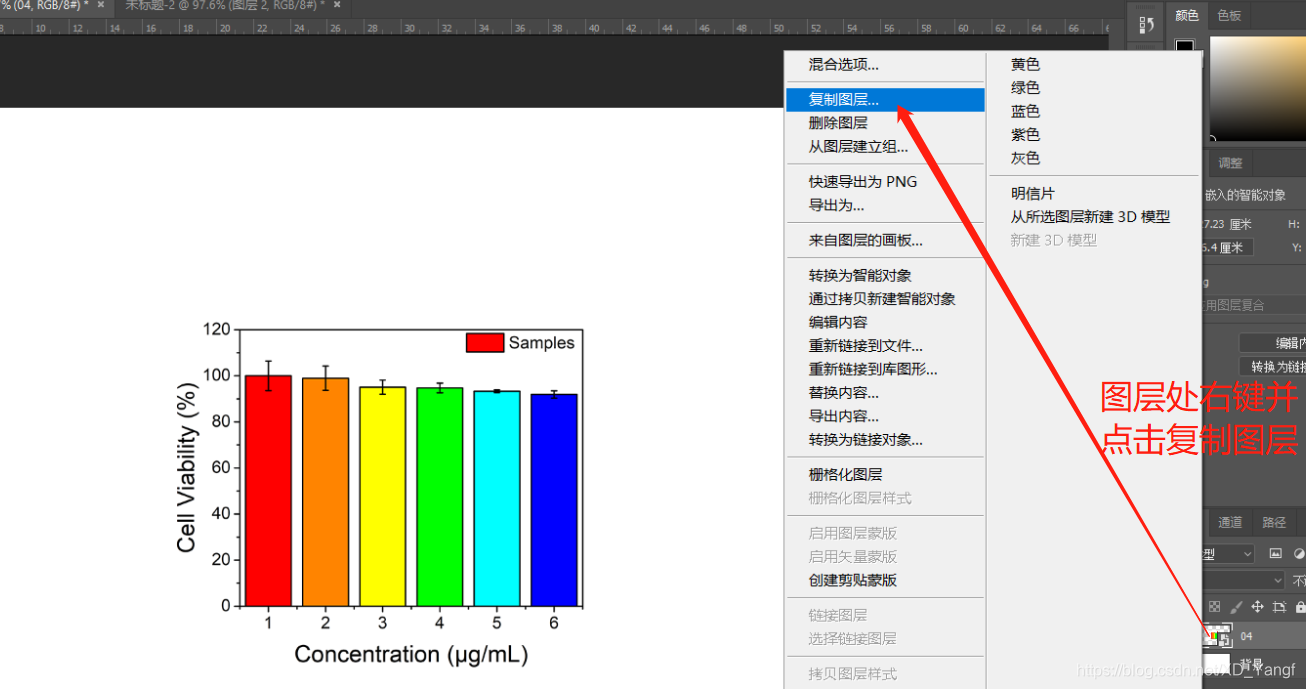This screenshot has width=1306, height=689.
Task: Click the 编辑内容 button in Properties
Action: click(x=1272, y=343)
